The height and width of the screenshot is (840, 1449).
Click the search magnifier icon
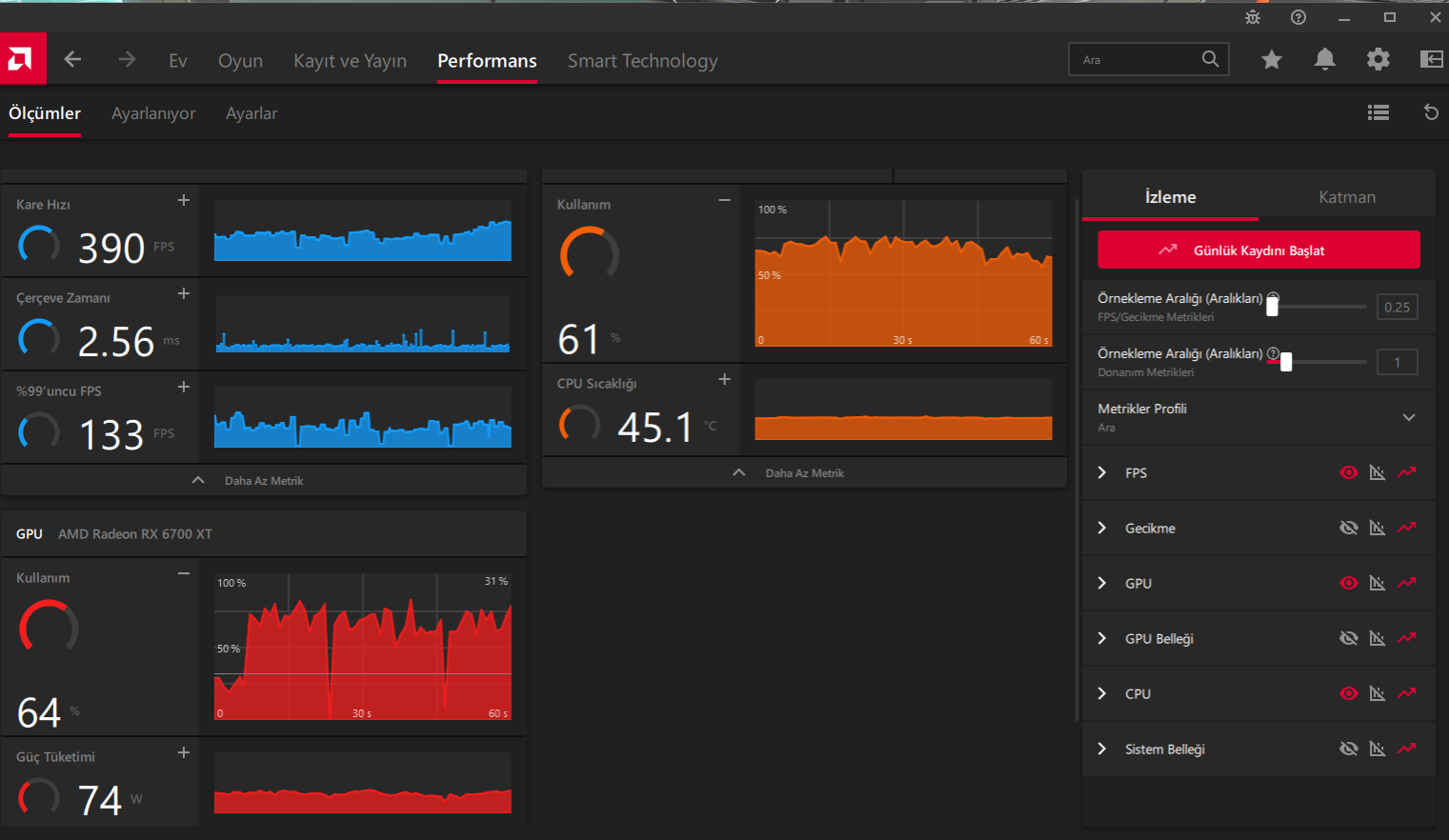point(1210,59)
